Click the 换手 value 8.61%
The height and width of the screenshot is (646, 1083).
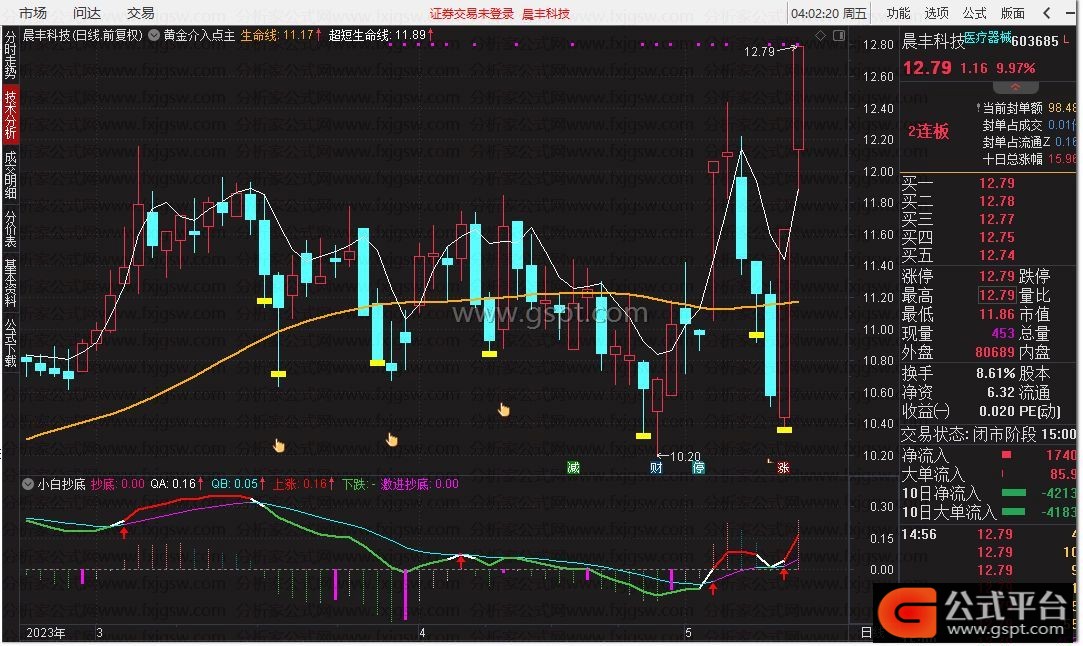click(995, 373)
